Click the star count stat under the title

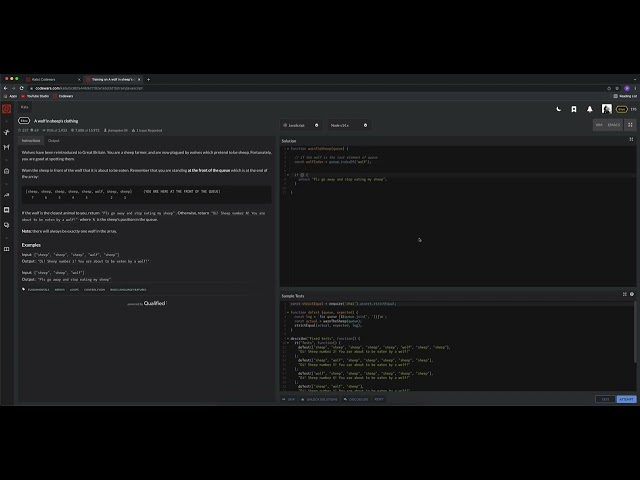pyautogui.click(x=23, y=131)
